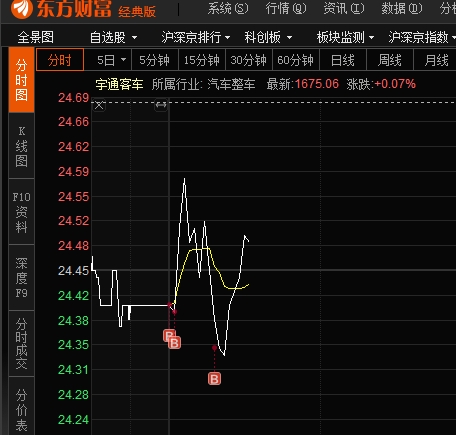
Task: Switch to 日线 chart
Action: (343, 60)
